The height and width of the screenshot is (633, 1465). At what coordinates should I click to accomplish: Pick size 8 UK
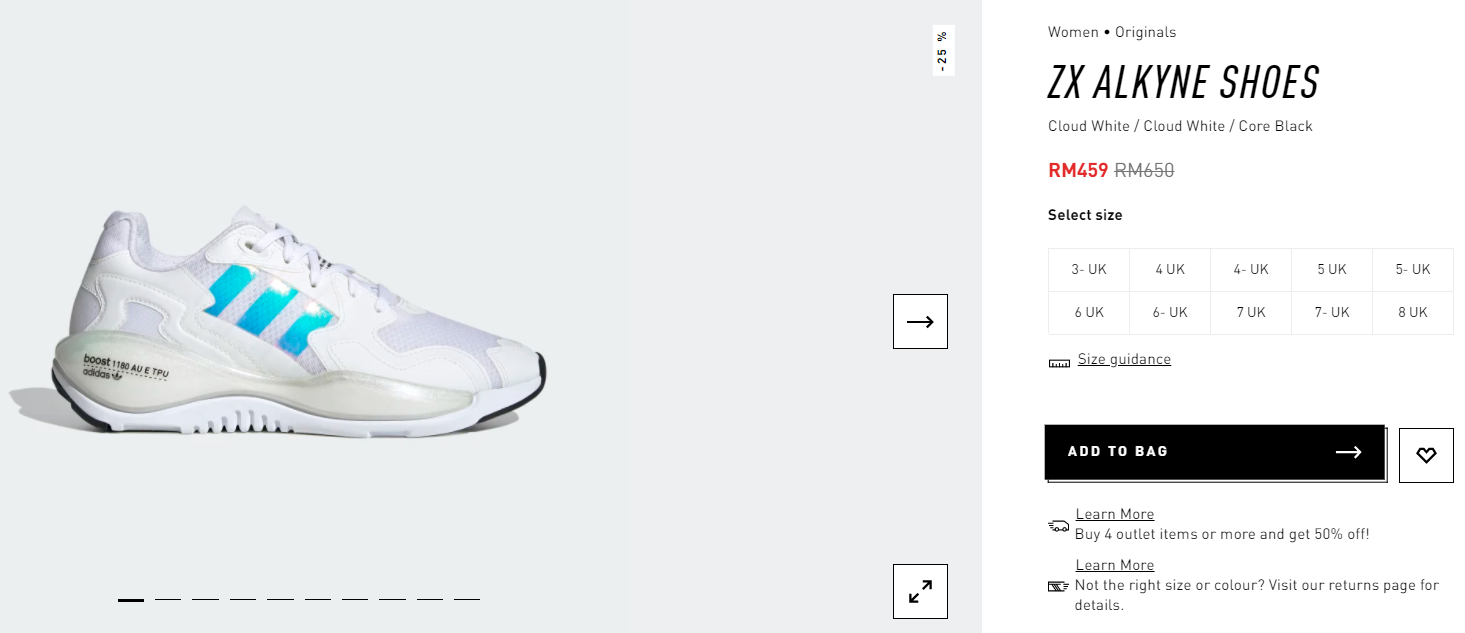(1412, 312)
